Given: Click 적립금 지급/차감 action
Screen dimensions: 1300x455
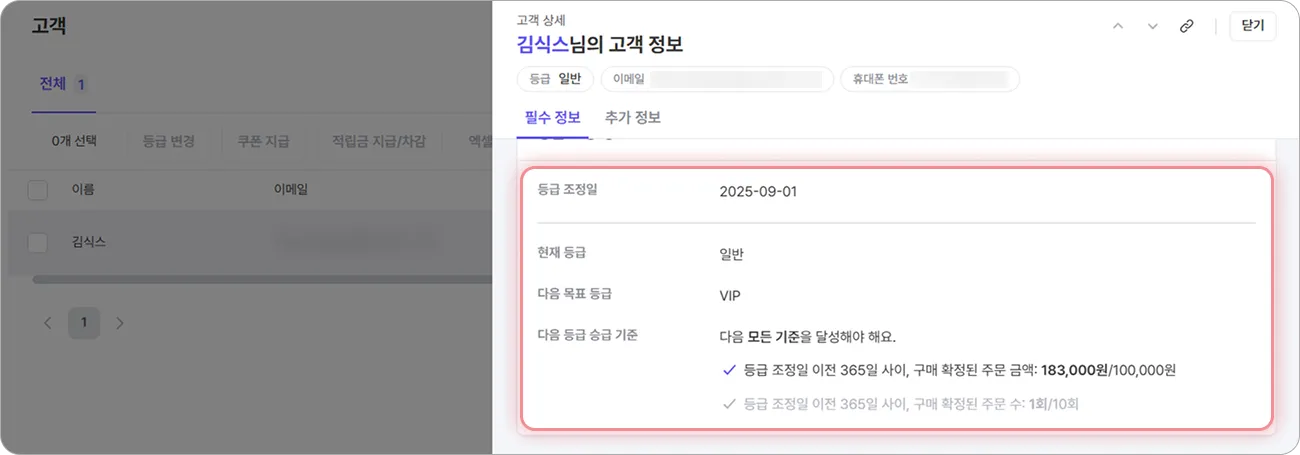Looking at the screenshot, I should coord(379,141).
